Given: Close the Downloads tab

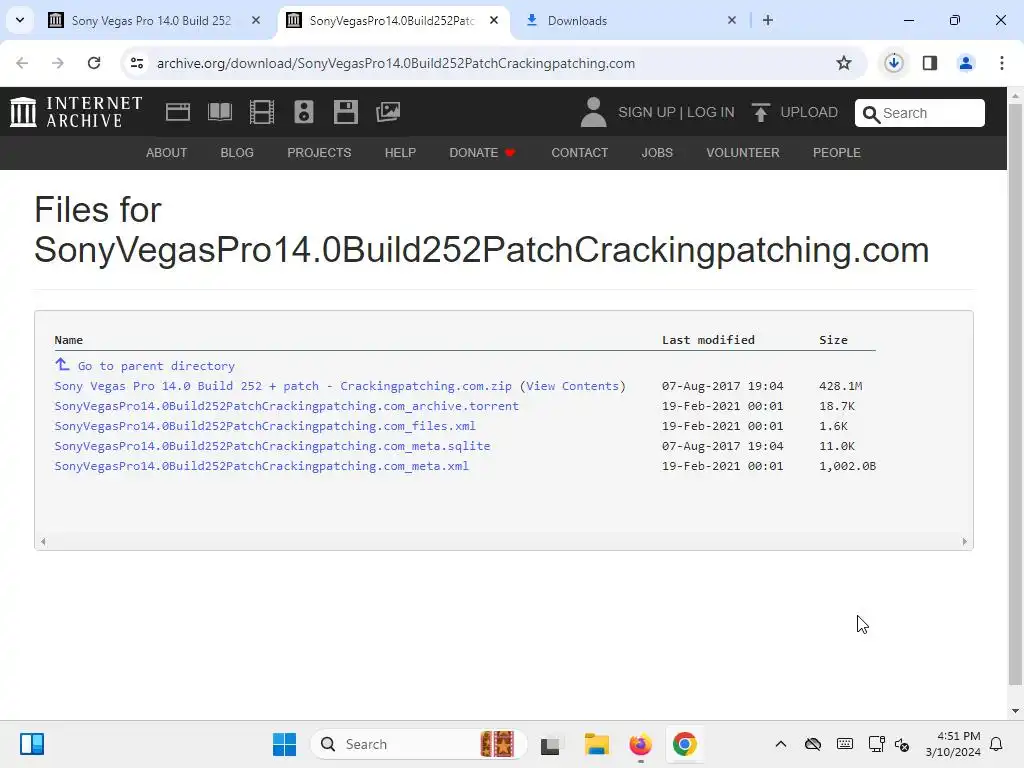Looking at the screenshot, I should click(731, 20).
